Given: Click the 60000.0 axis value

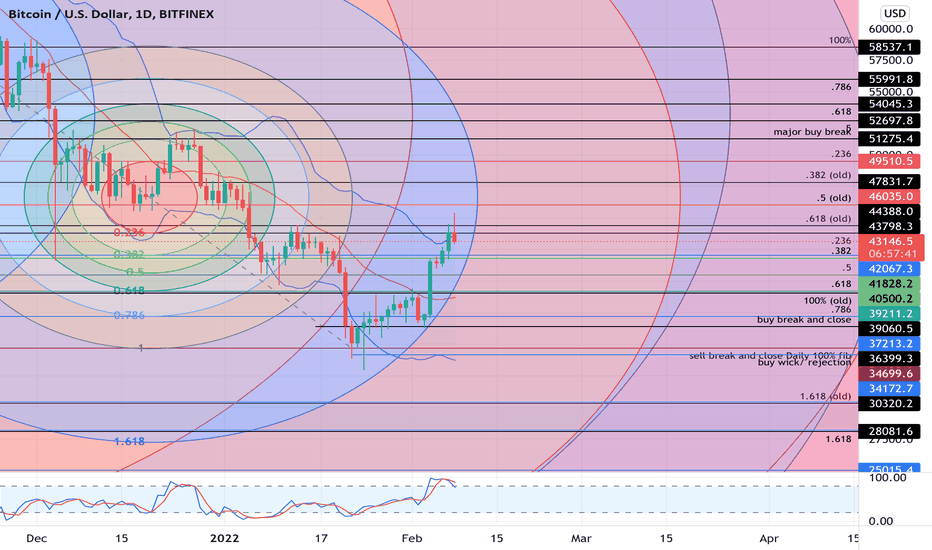Looking at the screenshot, I should pos(890,29).
